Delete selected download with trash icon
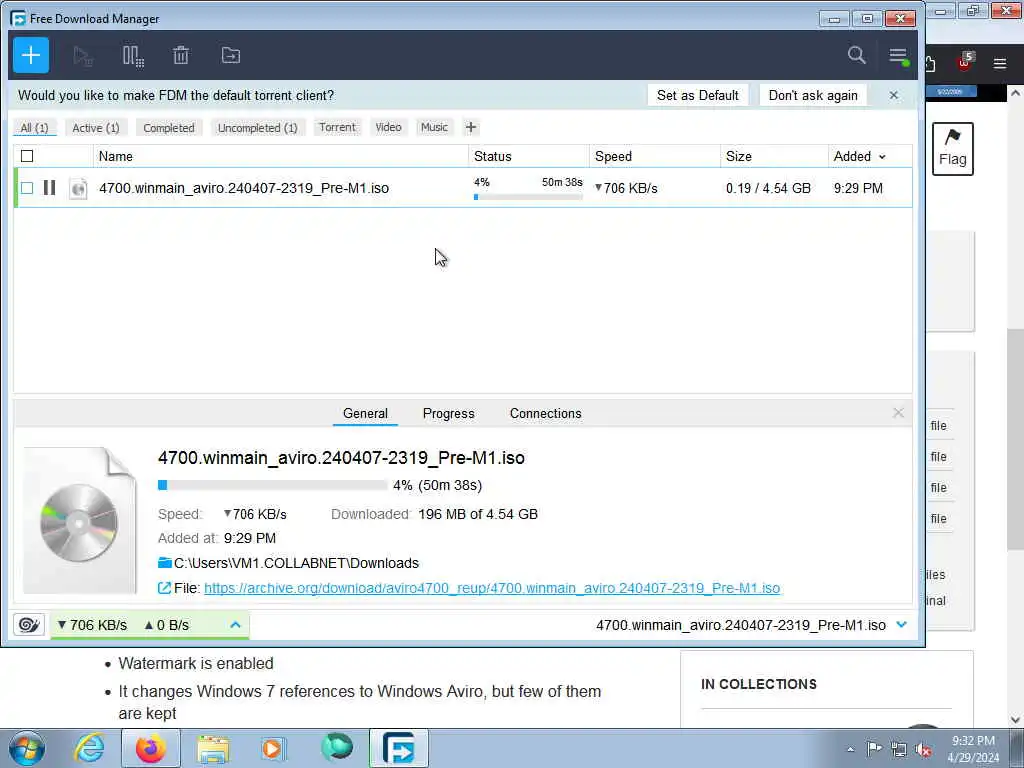The width and height of the screenshot is (1024, 768). point(181,56)
